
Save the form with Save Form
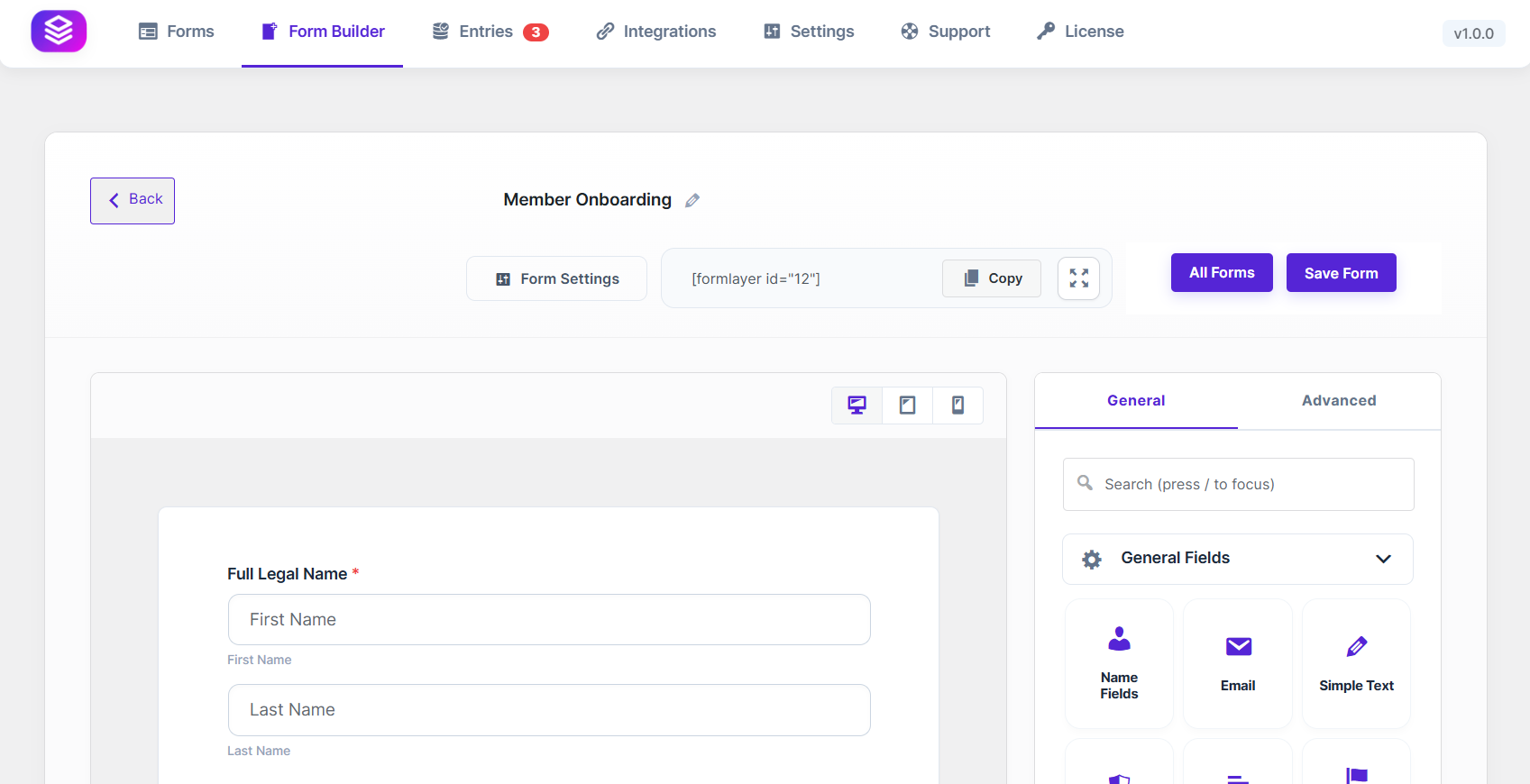pyautogui.click(x=1341, y=273)
